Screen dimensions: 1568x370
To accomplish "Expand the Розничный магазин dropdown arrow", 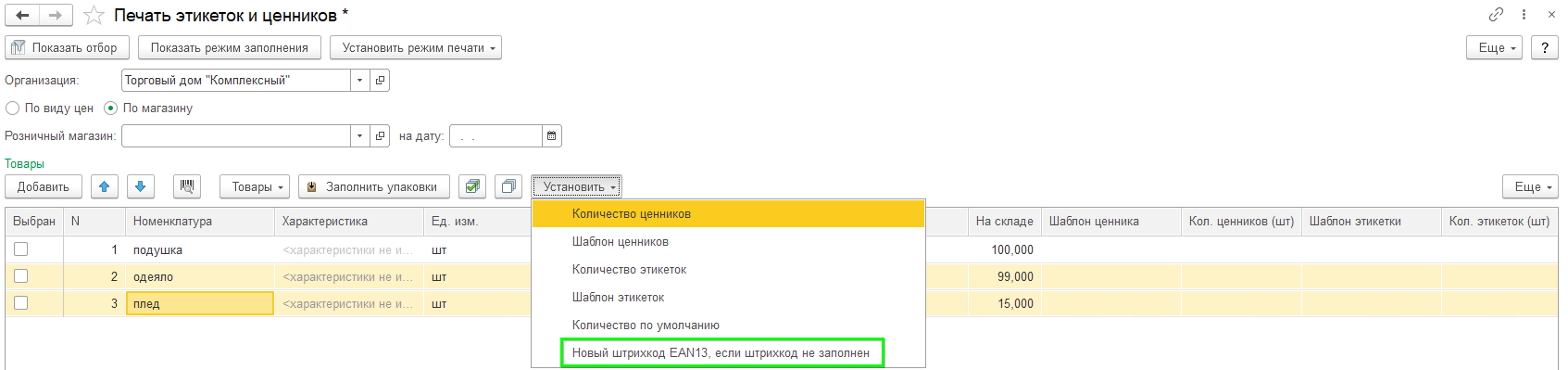I will point(360,136).
